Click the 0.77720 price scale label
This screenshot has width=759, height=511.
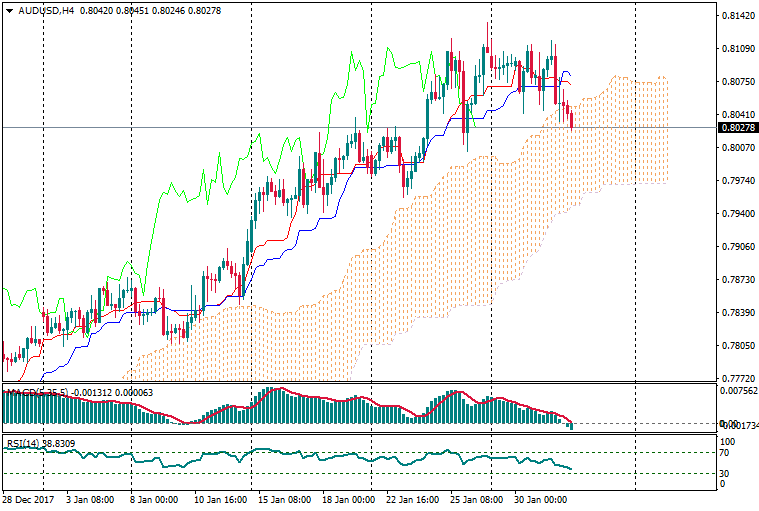(736, 379)
